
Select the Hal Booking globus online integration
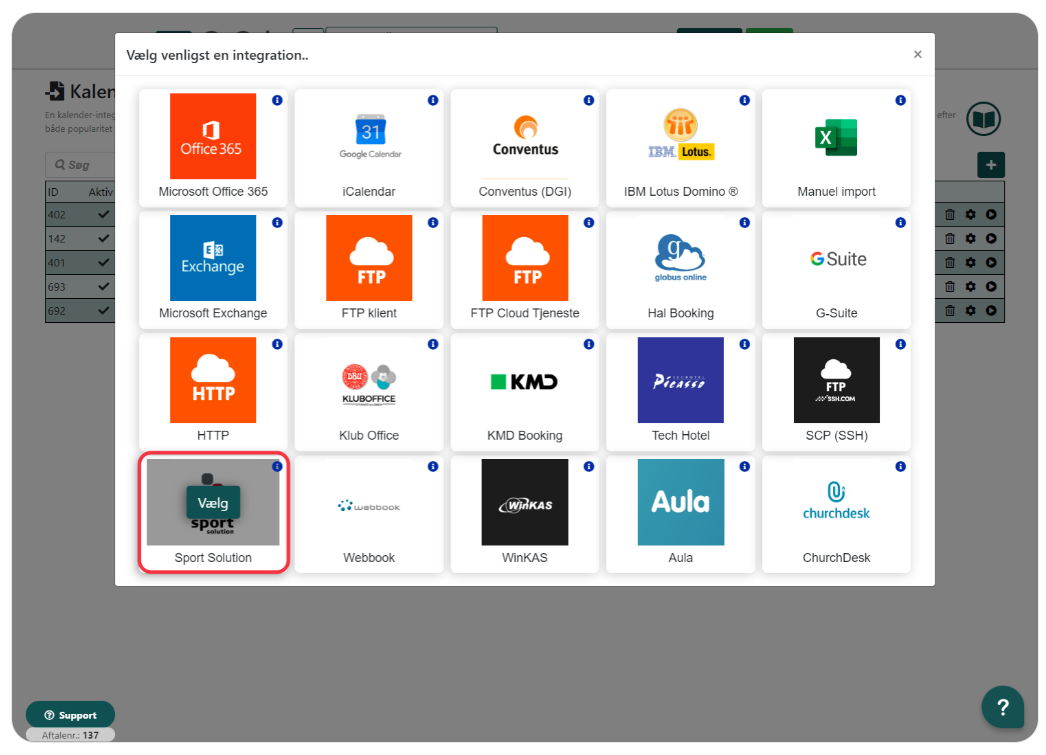[680, 269]
